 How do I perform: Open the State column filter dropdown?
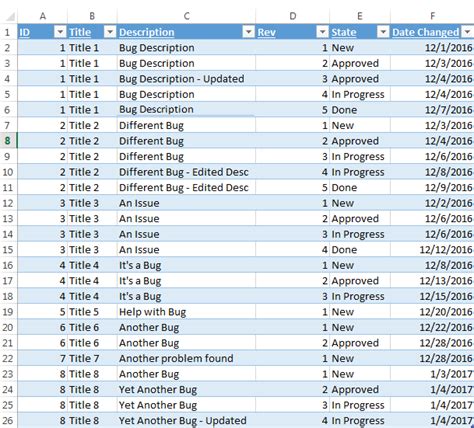pos(383,32)
